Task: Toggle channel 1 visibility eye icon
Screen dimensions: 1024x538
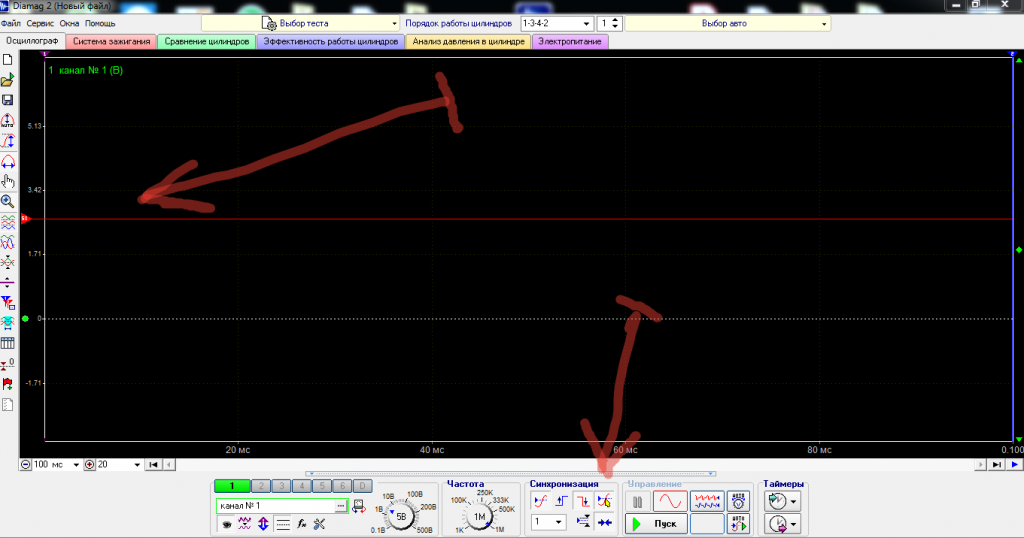Action: pyautogui.click(x=226, y=524)
